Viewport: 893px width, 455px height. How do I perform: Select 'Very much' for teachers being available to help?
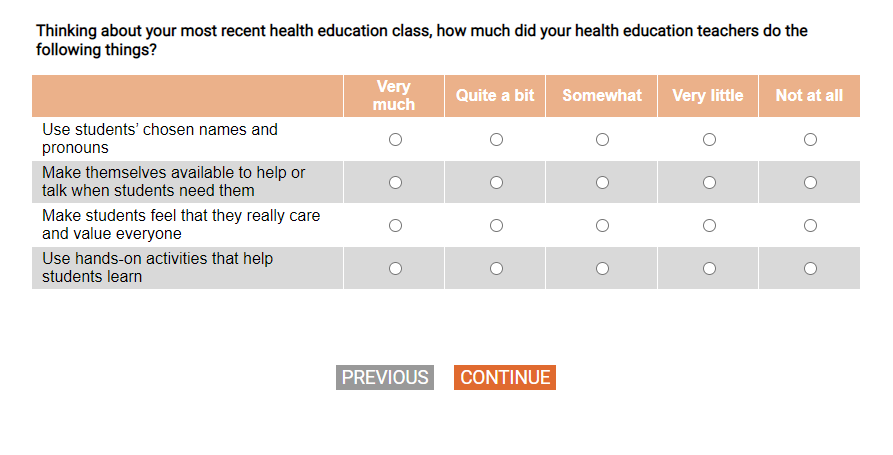tap(395, 183)
